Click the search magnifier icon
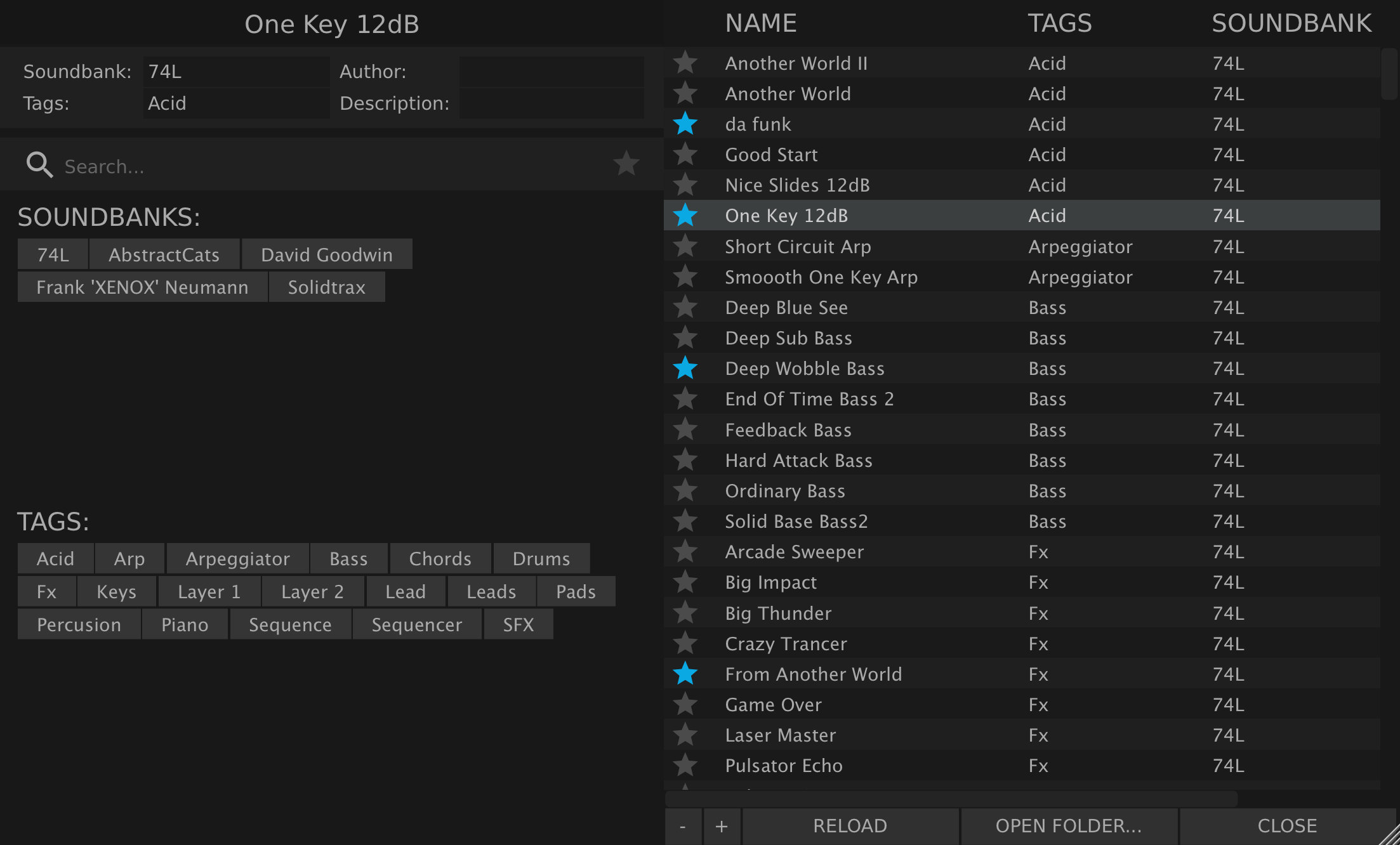This screenshot has height=845, width=1400. tap(39, 165)
